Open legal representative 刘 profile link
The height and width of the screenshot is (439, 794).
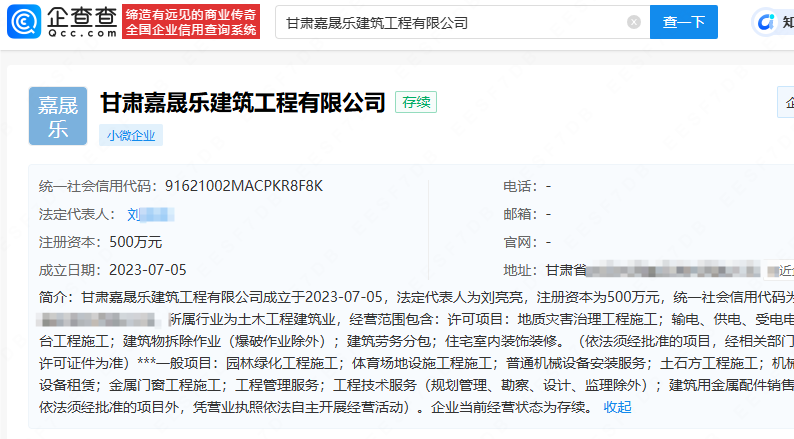(150, 215)
